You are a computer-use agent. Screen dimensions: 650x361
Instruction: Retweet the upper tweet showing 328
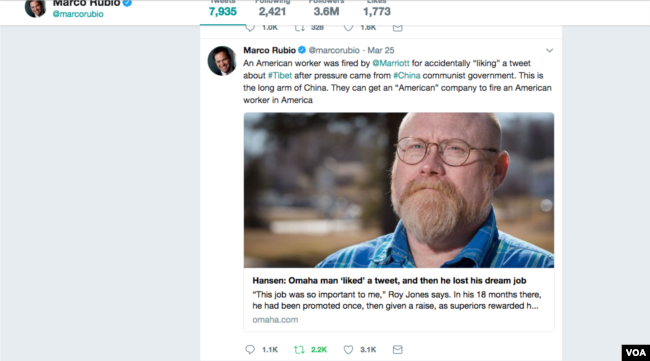299,28
